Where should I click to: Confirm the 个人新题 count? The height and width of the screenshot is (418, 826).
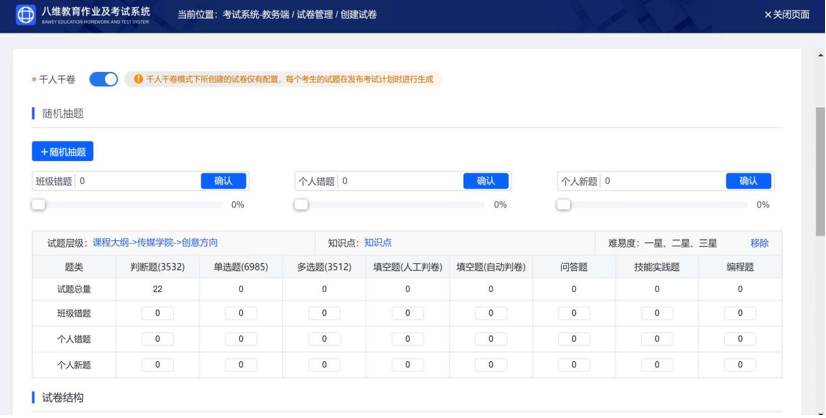pyautogui.click(x=748, y=181)
